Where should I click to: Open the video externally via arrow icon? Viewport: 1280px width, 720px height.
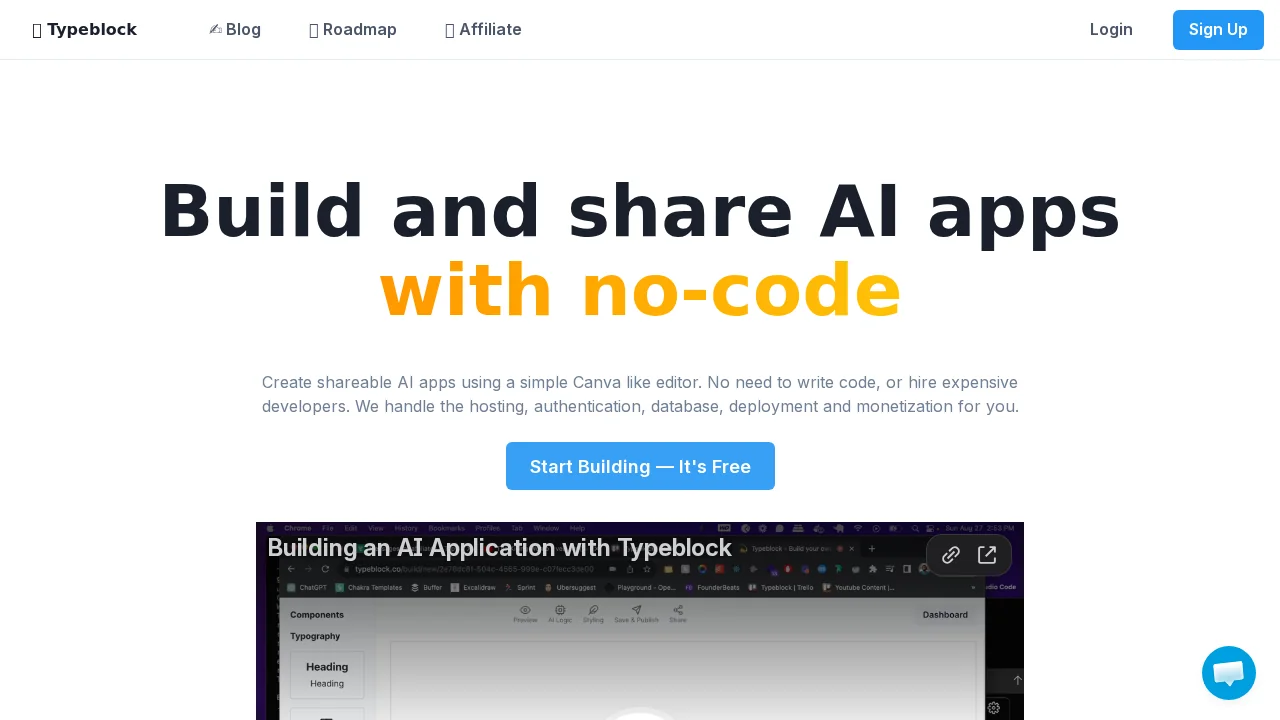[987, 555]
